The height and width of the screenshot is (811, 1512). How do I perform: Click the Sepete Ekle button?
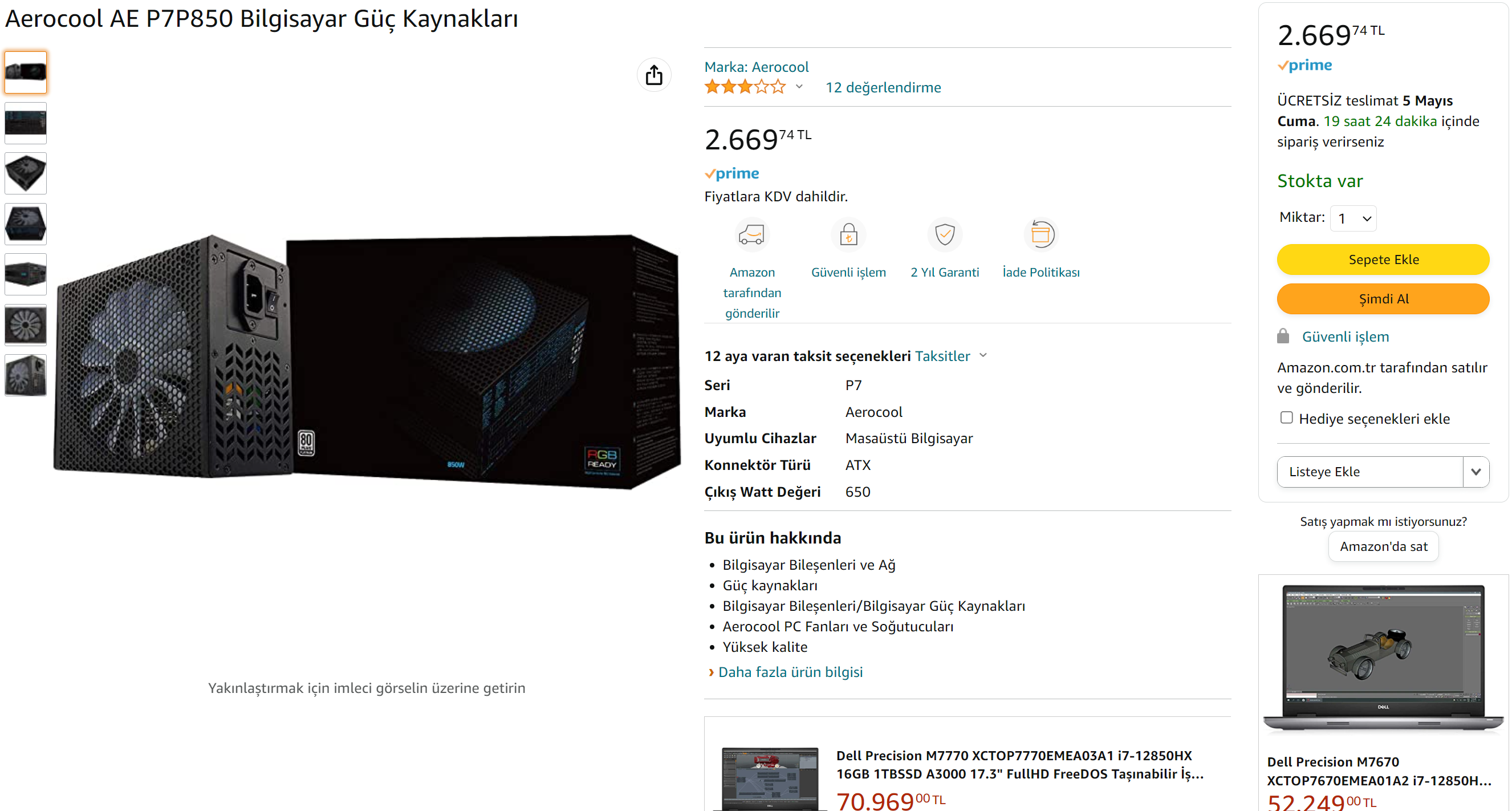click(x=1382, y=259)
